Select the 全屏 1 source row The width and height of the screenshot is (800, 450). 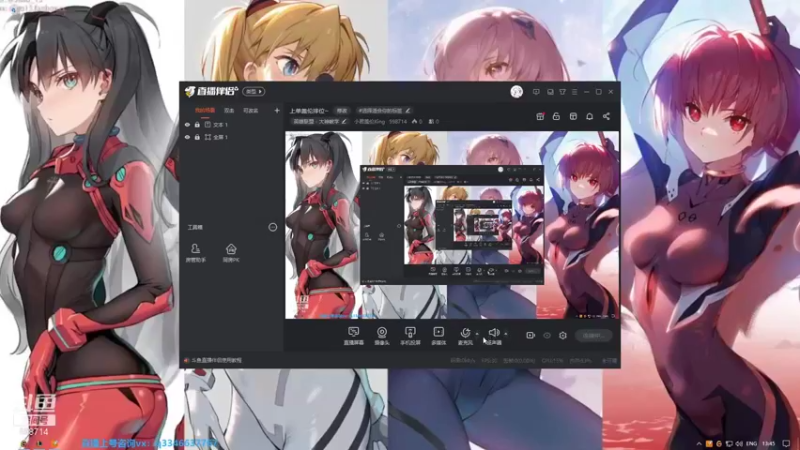232,137
